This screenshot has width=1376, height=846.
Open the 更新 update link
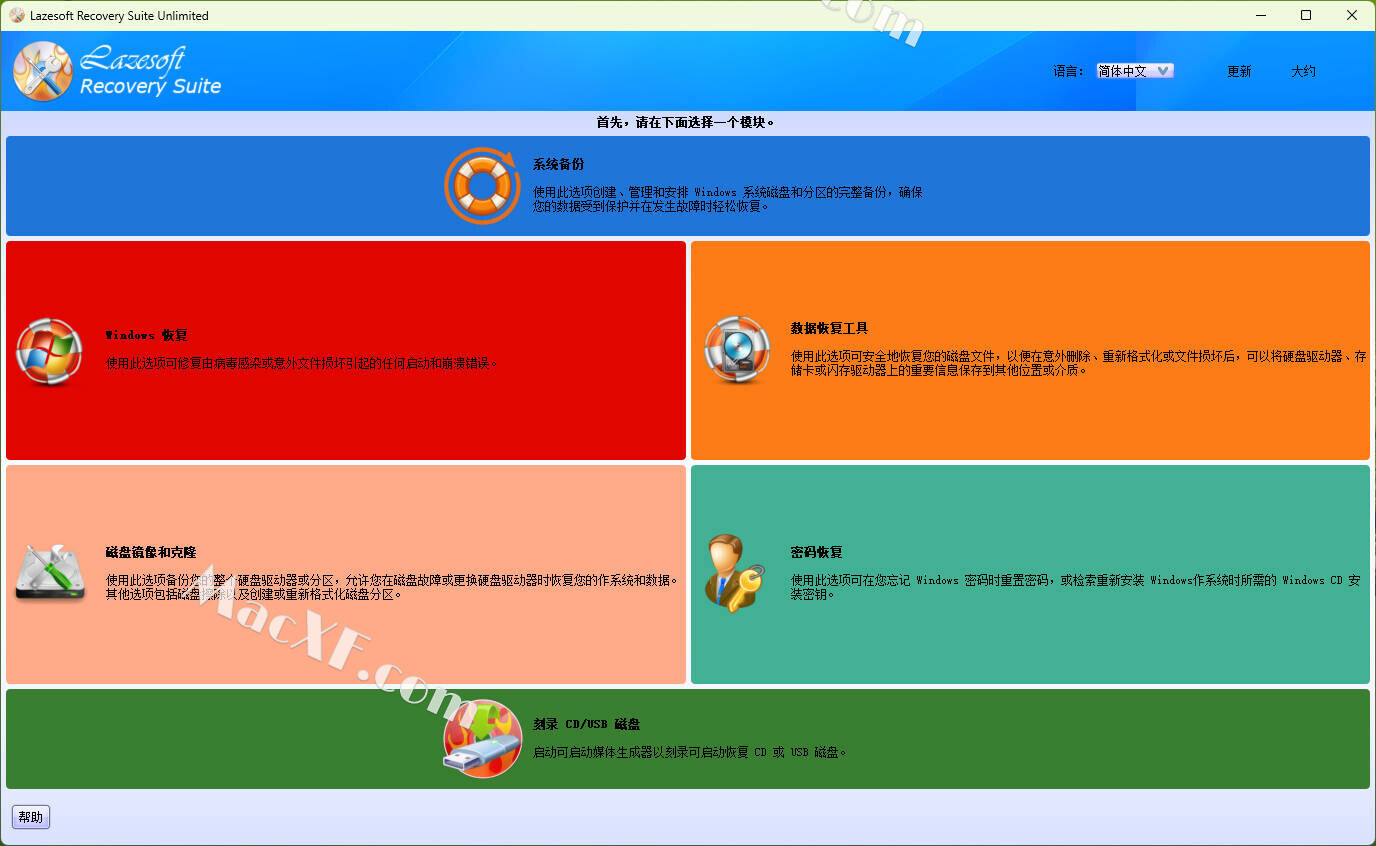[x=1239, y=71]
